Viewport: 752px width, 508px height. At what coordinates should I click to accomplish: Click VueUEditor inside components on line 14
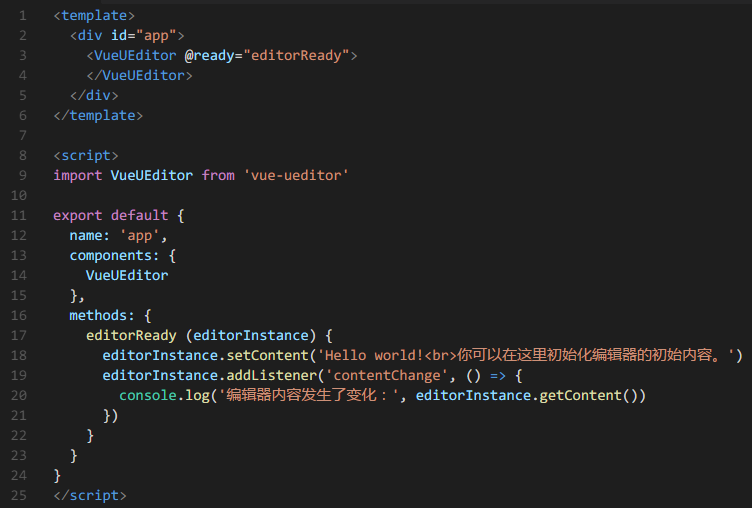coord(127,275)
